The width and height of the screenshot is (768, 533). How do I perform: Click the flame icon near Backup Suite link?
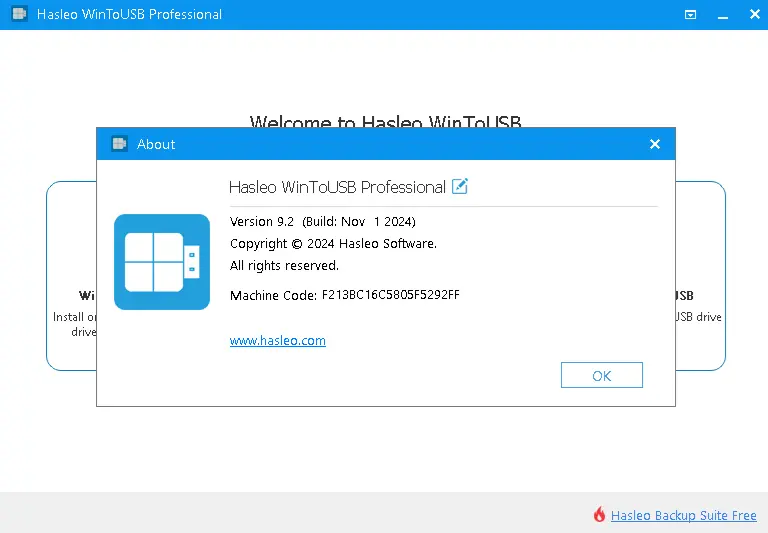[599, 515]
